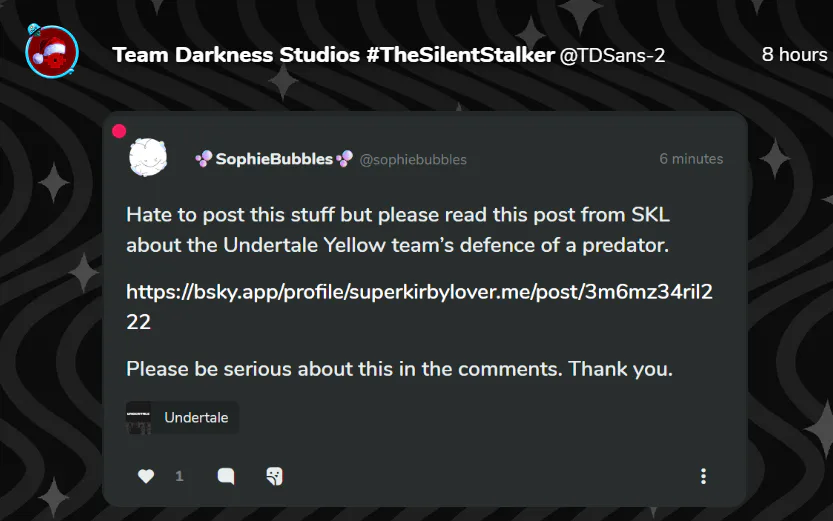Click the @TDSans-2 handle
The height and width of the screenshot is (521, 833).
[612, 55]
